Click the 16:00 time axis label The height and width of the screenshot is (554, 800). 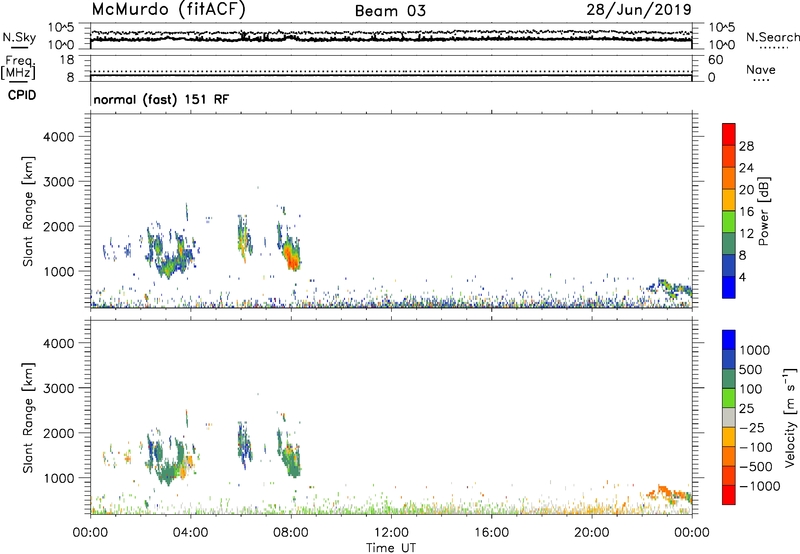point(491,533)
